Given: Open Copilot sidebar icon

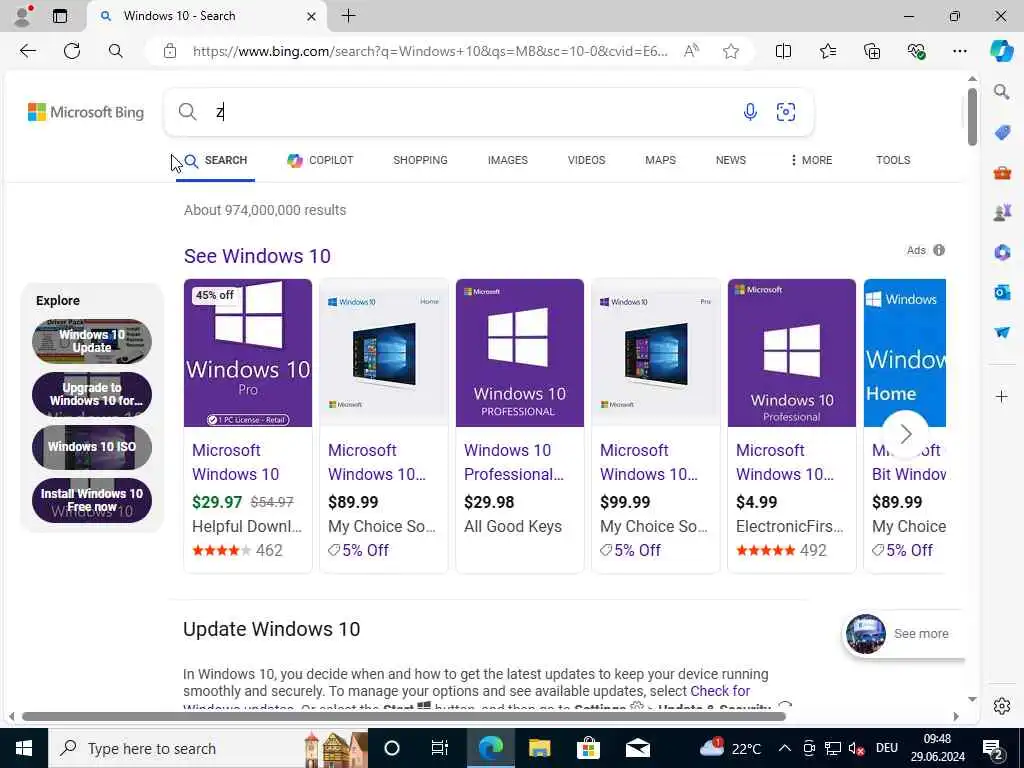Looking at the screenshot, I should 1001,51.
